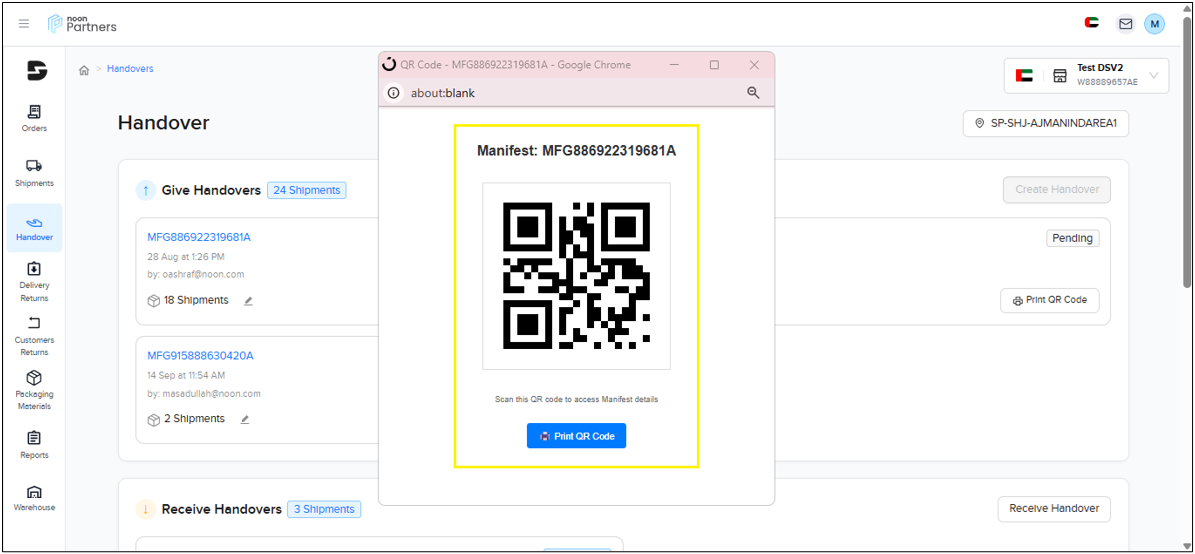Minimize the QR Code popup window
Screen dimensions: 1195x554
675,65
